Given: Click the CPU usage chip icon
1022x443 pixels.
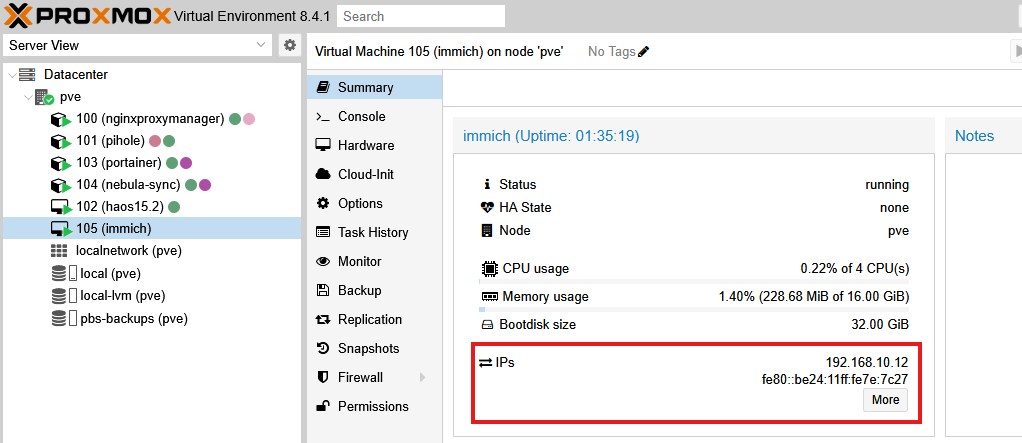Looking at the screenshot, I should [x=488, y=268].
